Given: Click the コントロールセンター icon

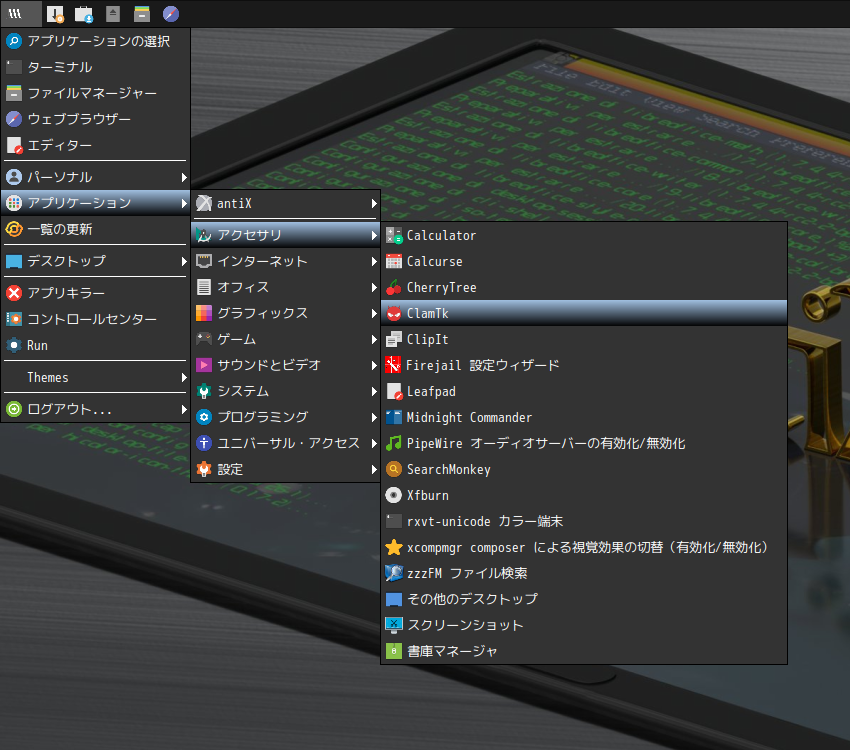Looking at the screenshot, I should click(14, 319).
